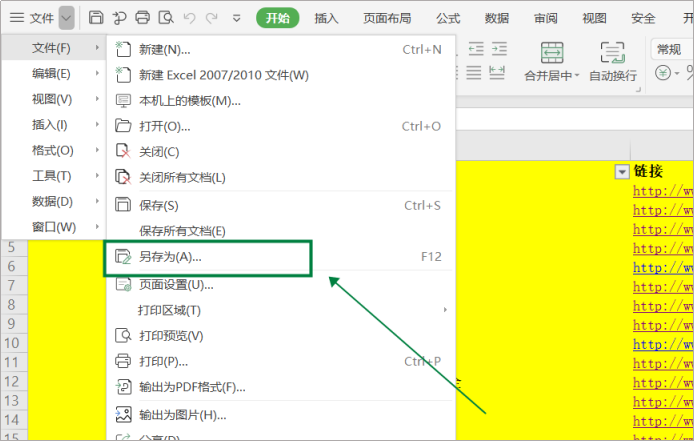The width and height of the screenshot is (695, 442).
Task: Select row header 12
Action: coord(14,381)
